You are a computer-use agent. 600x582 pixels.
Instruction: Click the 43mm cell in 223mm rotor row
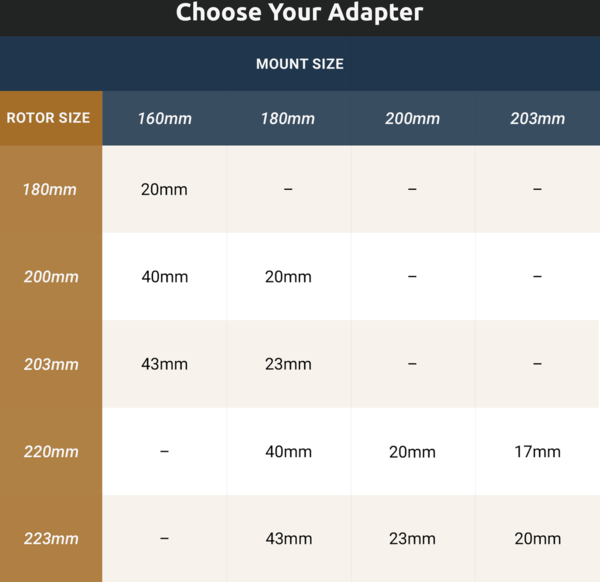point(288,539)
